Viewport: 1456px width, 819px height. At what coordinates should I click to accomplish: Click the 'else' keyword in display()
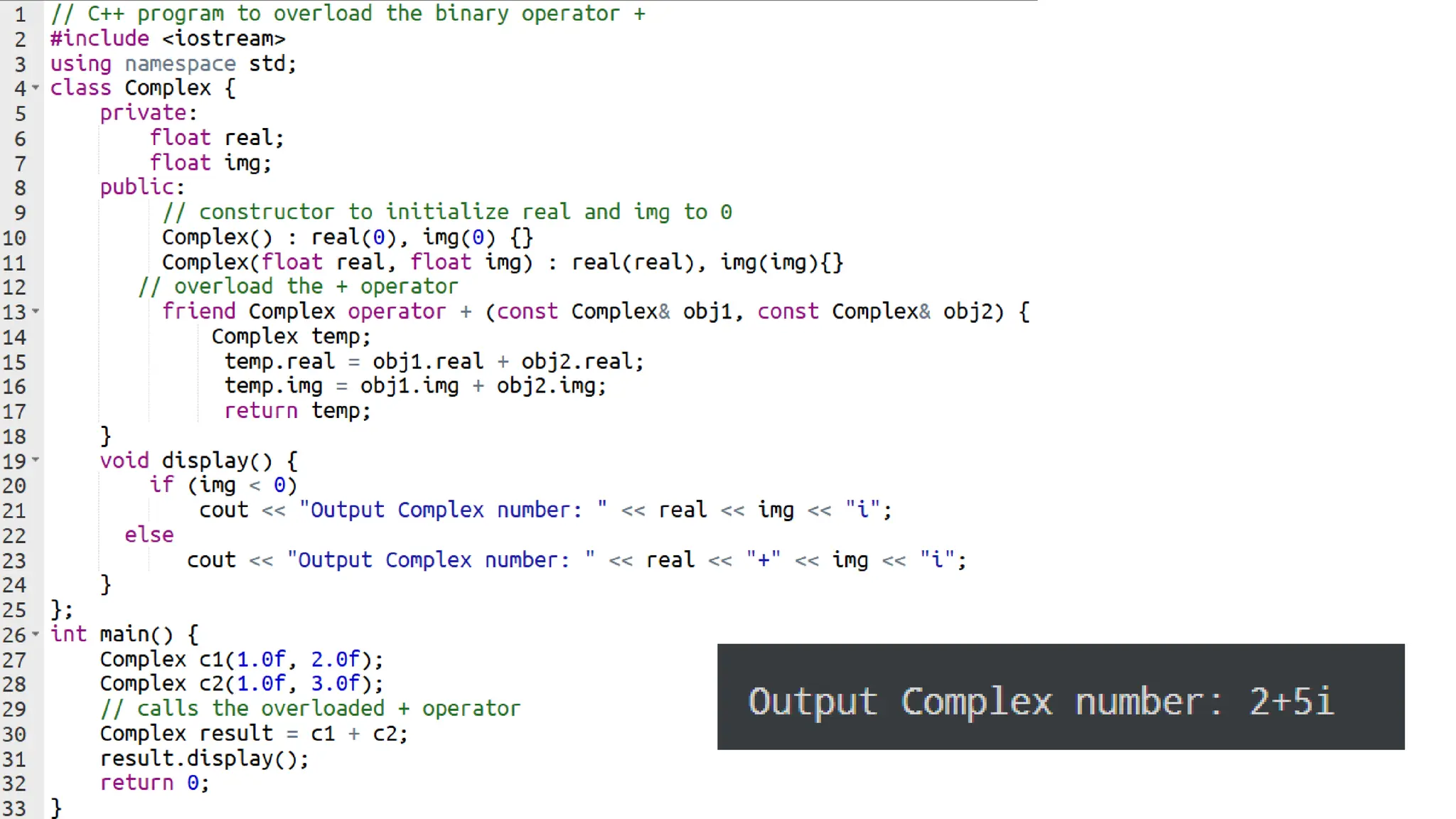(x=149, y=535)
